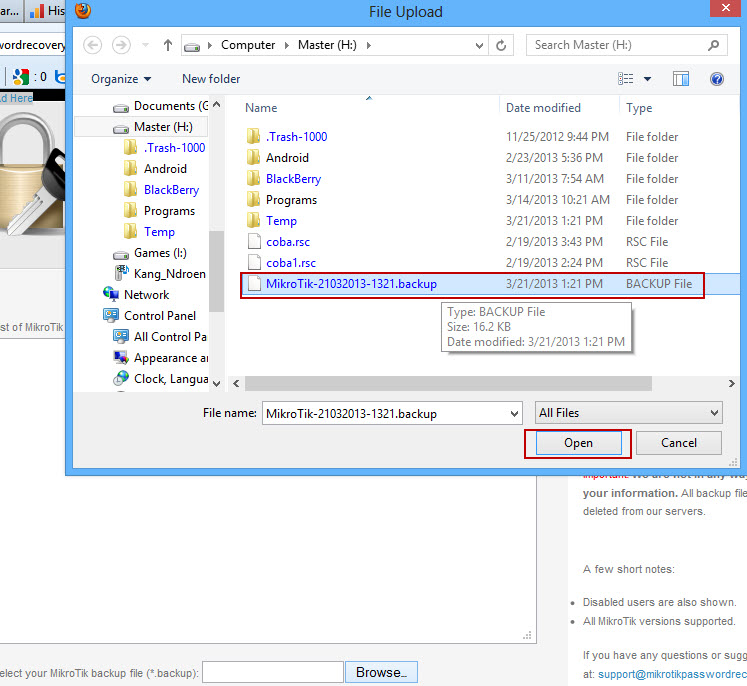The width and height of the screenshot is (747, 686).
Task: Click horizontal scrollbar left arrow
Action: pyautogui.click(x=236, y=383)
